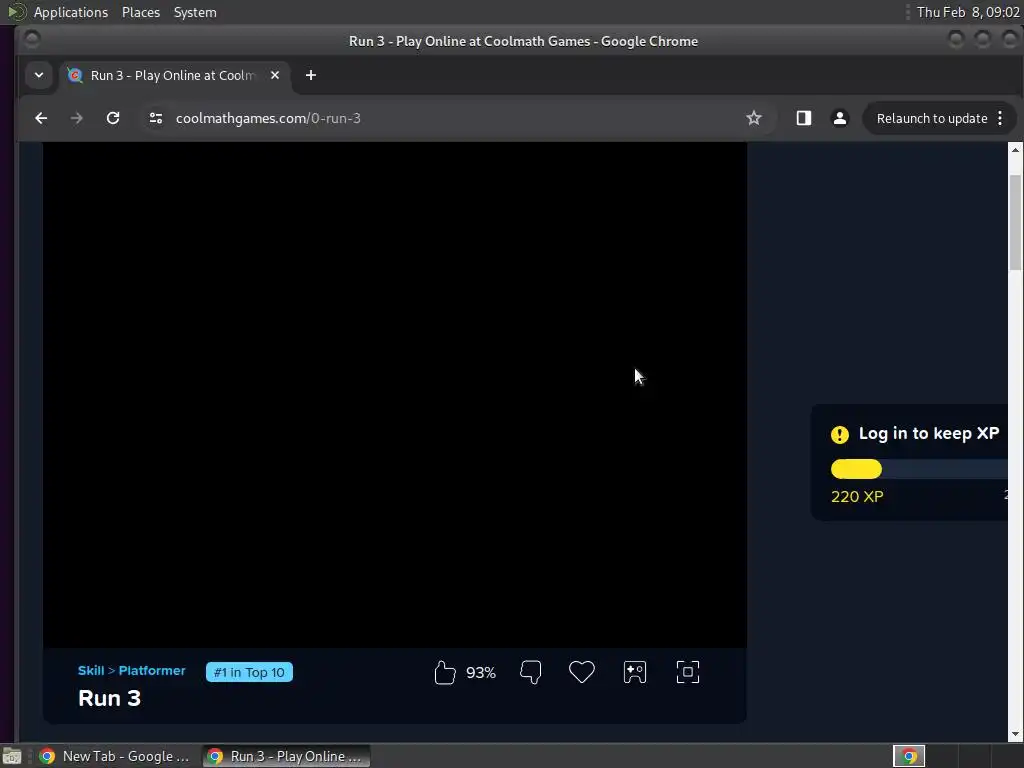Image resolution: width=1024 pixels, height=768 pixels.
Task: Open the Skill category link
Action: pyautogui.click(x=91, y=671)
